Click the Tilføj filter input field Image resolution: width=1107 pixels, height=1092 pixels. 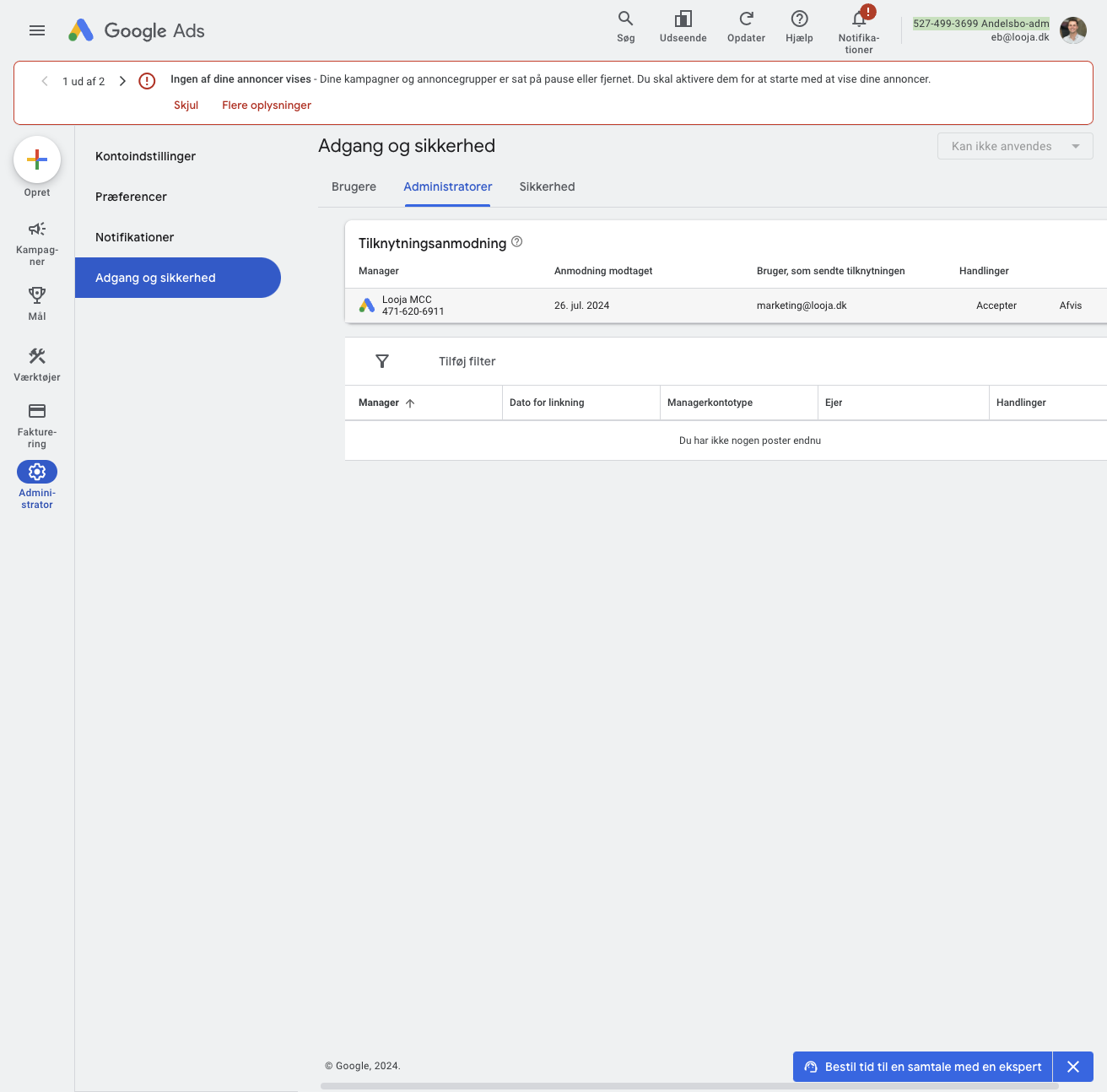pos(467,361)
